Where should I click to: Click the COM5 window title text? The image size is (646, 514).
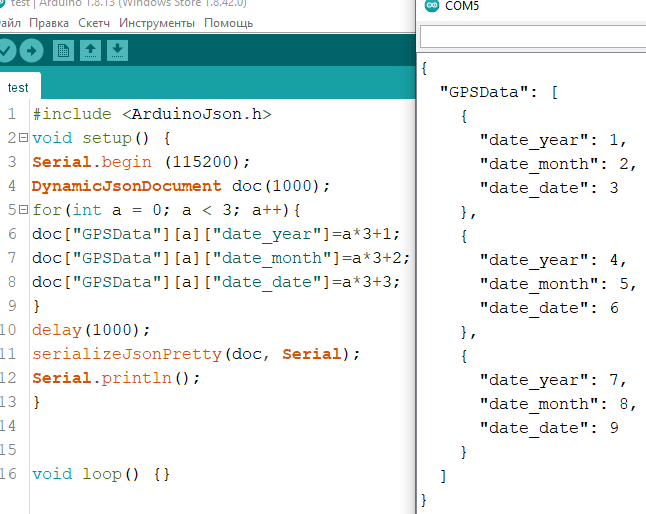(x=462, y=6)
